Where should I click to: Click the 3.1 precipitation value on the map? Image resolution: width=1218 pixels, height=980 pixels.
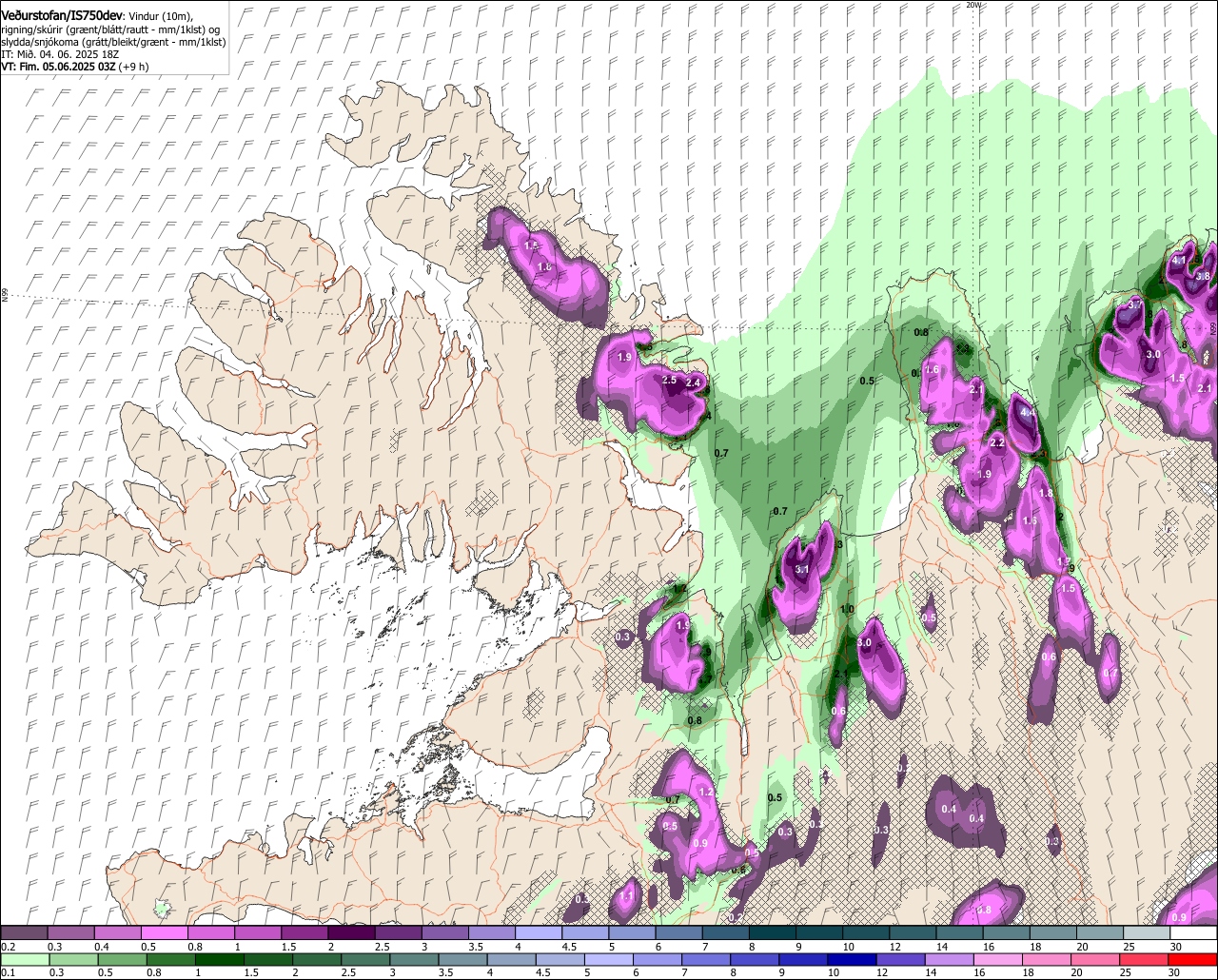click(x=801, y=569)
